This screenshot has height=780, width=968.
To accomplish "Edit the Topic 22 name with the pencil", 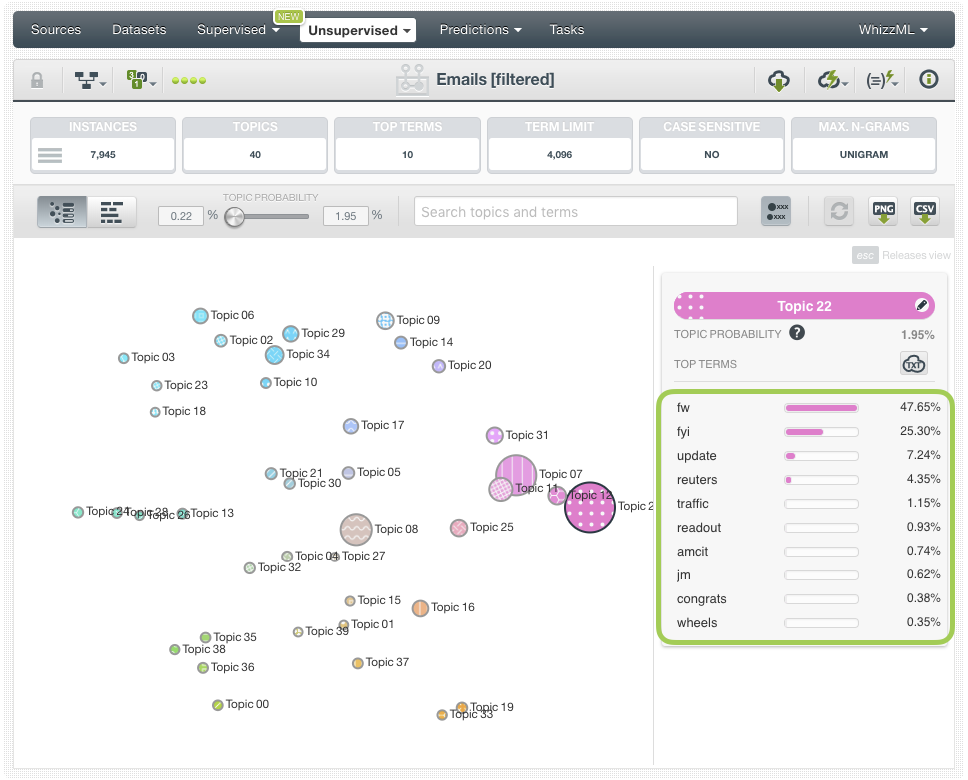I will pos(921,305).
